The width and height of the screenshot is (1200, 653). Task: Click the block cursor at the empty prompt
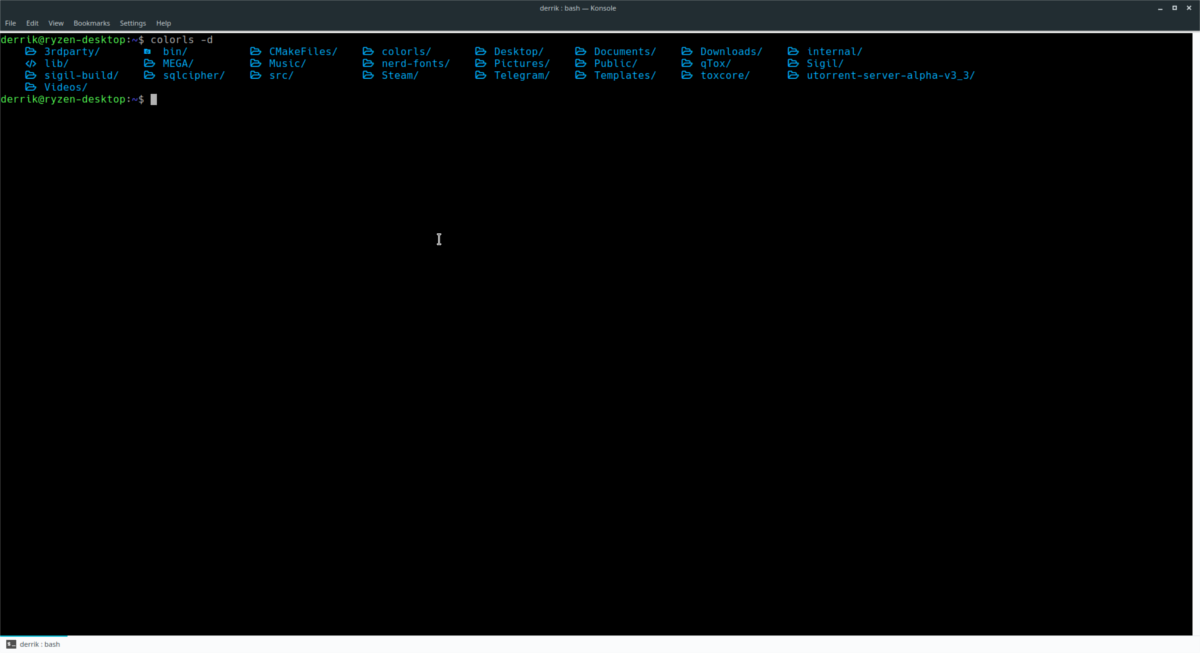(154, 100)
